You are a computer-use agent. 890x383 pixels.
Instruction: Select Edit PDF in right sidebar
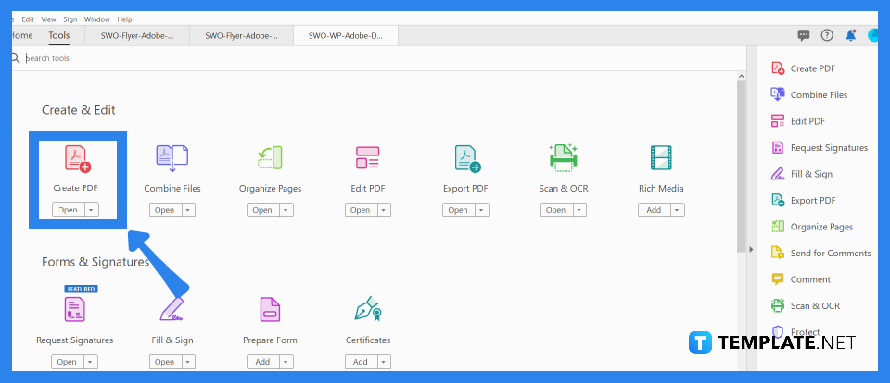(x=798, y=121)
